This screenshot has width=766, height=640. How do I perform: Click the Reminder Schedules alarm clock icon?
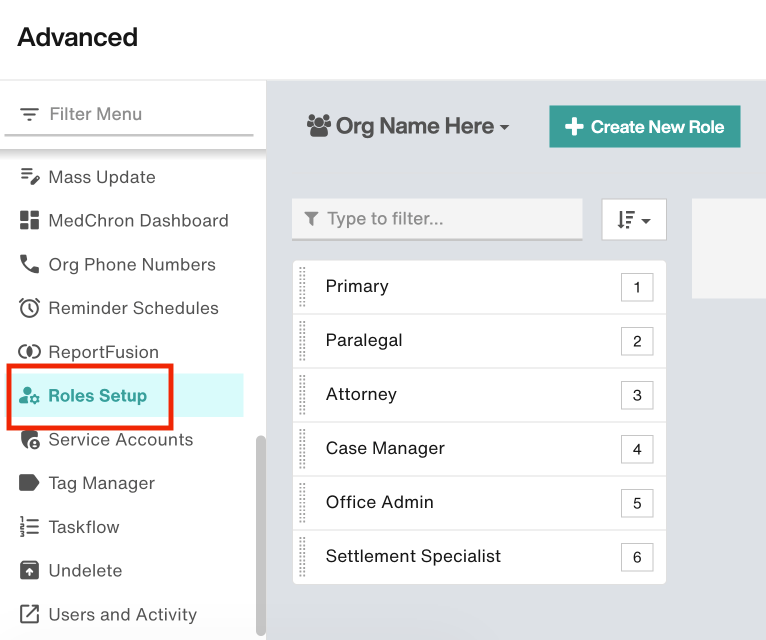click(x=29, y=308)
